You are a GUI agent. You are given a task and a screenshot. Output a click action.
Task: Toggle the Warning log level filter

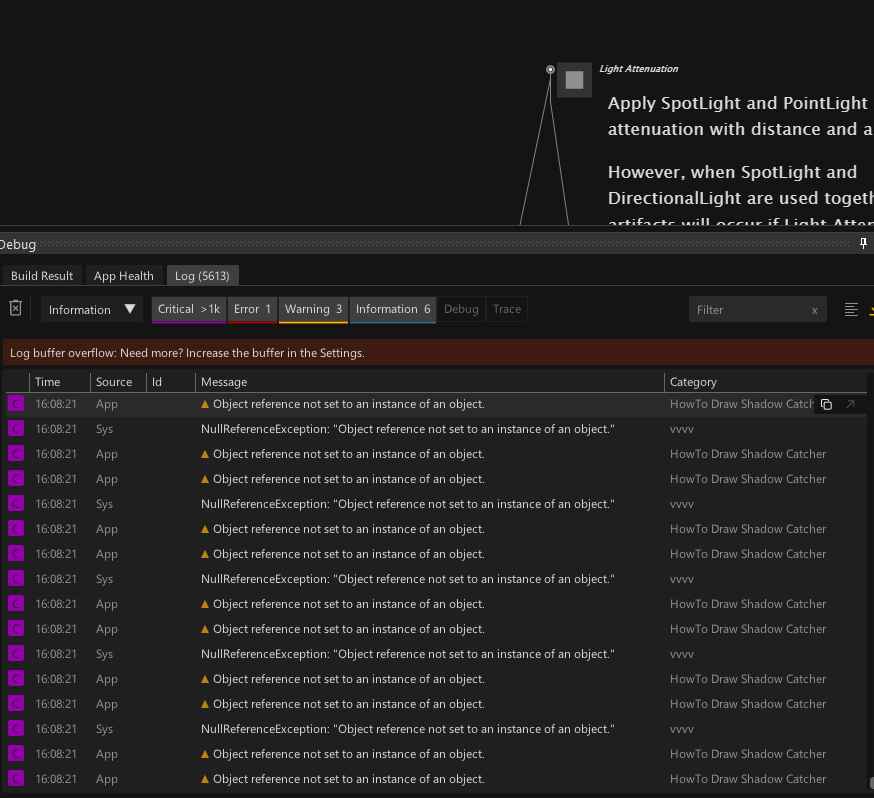pyautogui.click(x=313, y=310)
